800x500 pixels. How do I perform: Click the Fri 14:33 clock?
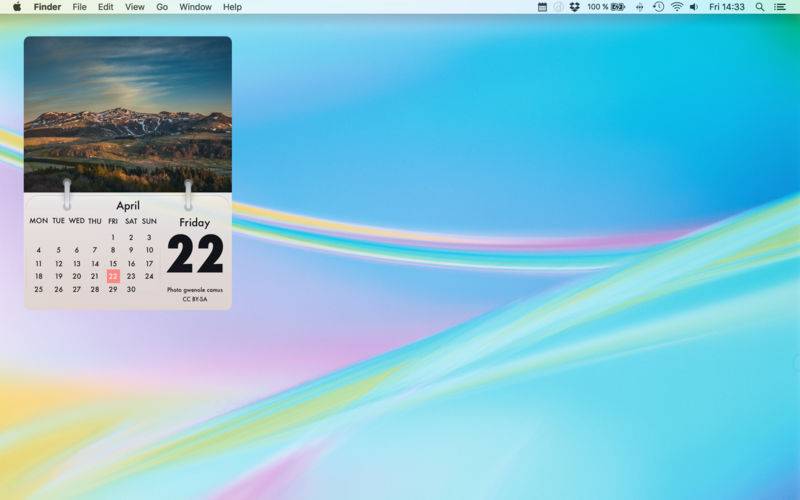[727, 7]
